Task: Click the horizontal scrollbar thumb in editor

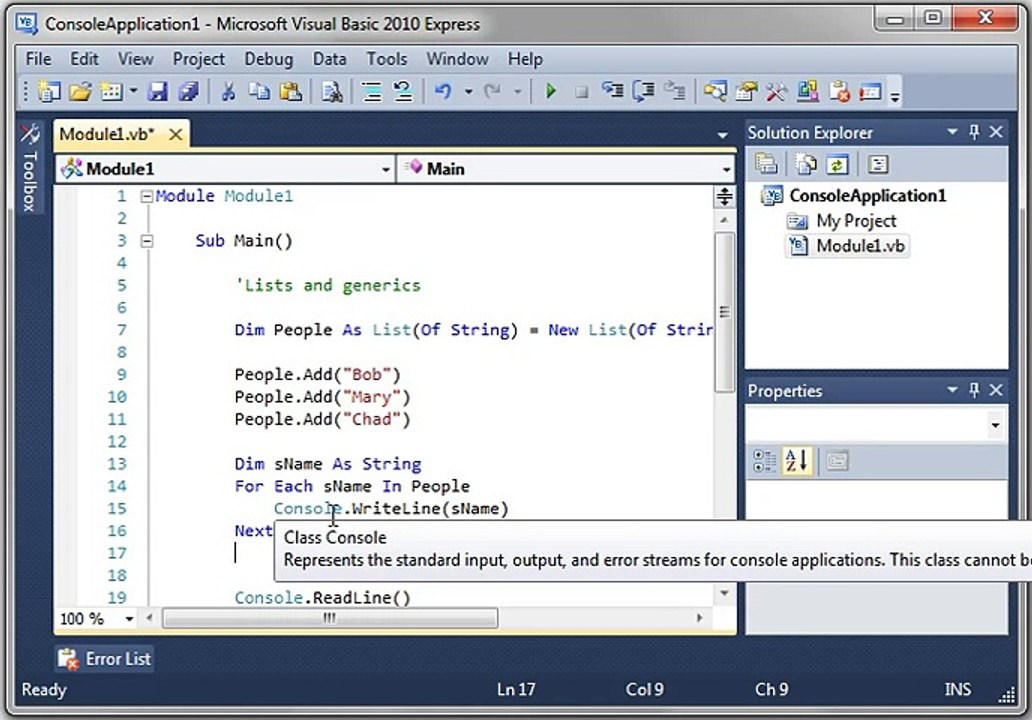Action: click(x=330, y=618)
